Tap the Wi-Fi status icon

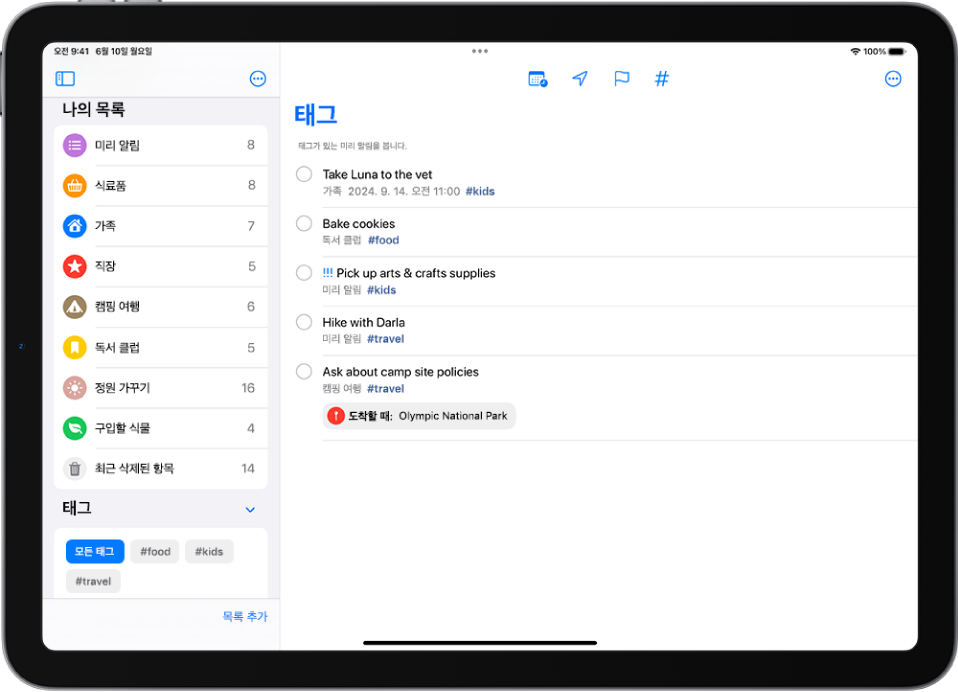855,51
